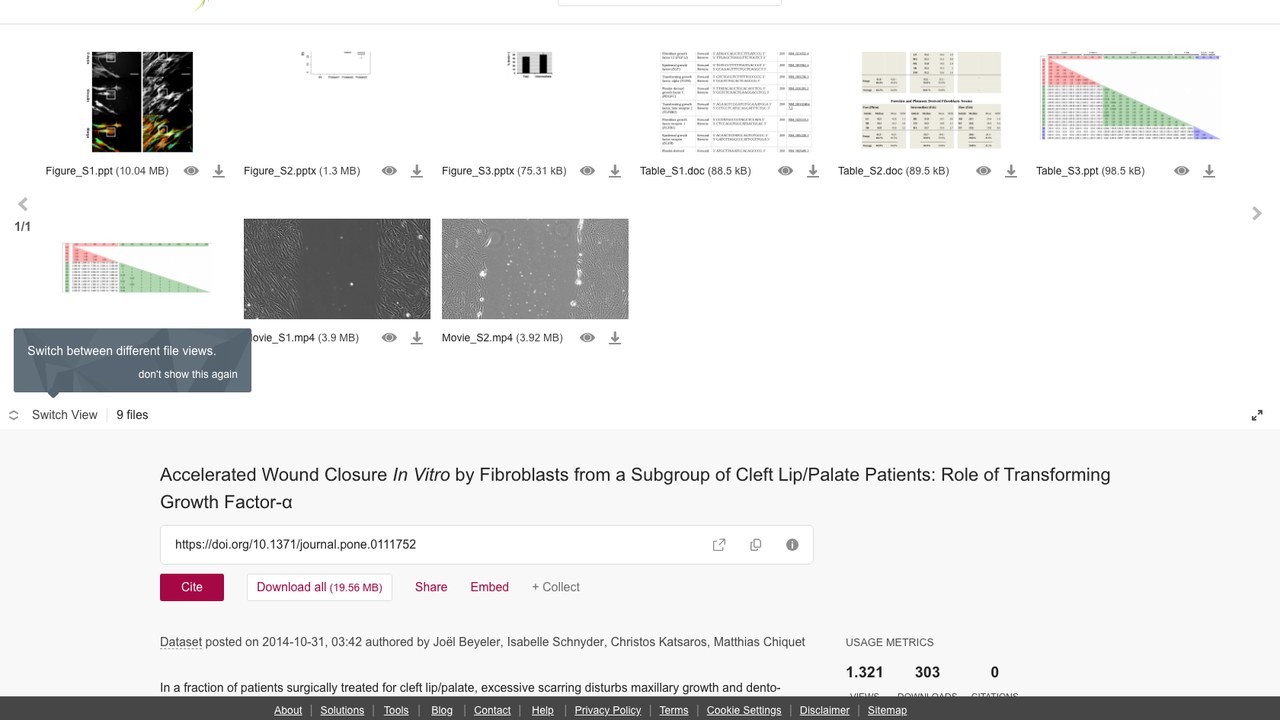
Task: Download the Movie_S2.mp4 file
Action: point(615,338)
